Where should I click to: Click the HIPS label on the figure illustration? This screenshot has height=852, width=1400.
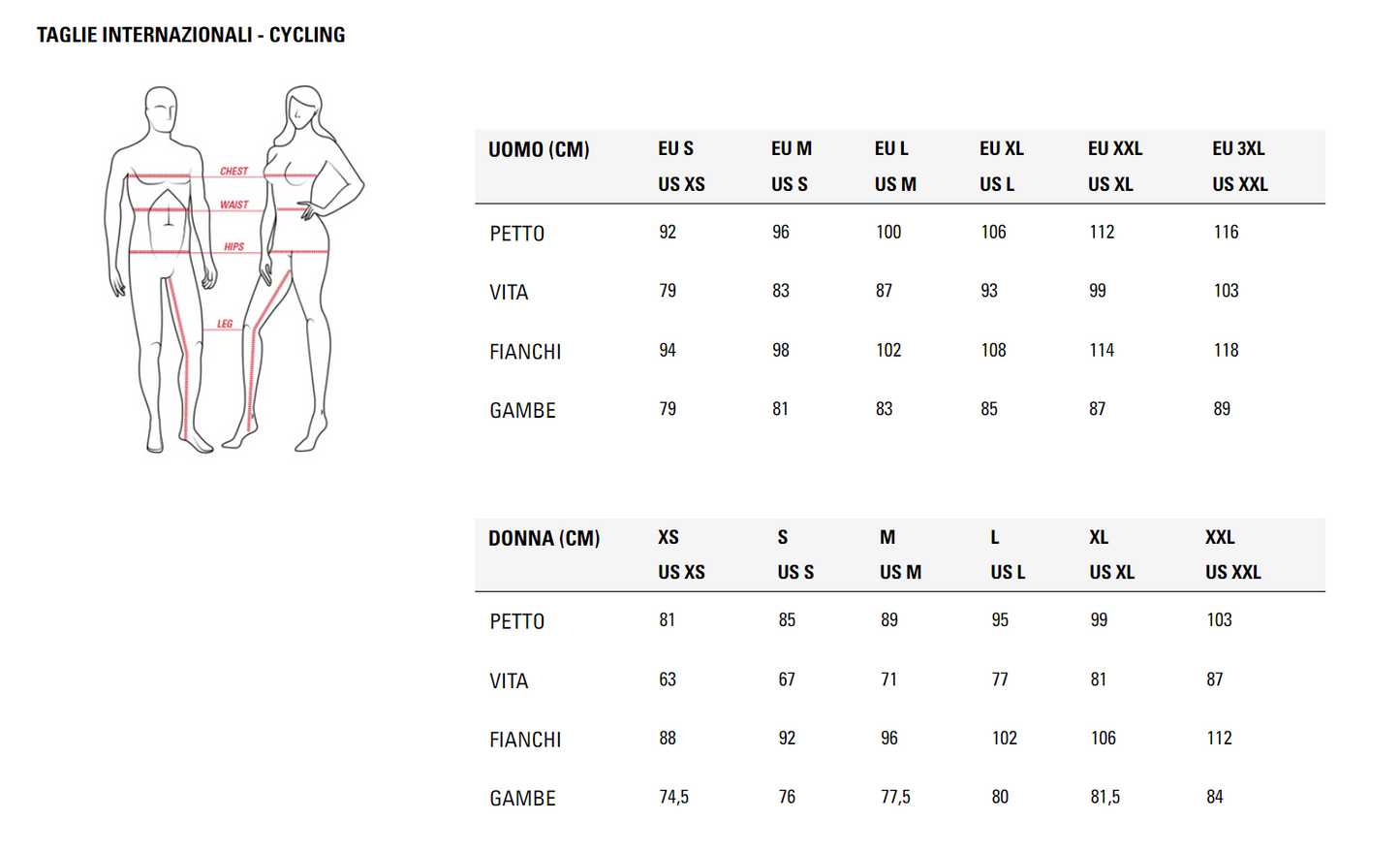(x=233, y=247)
